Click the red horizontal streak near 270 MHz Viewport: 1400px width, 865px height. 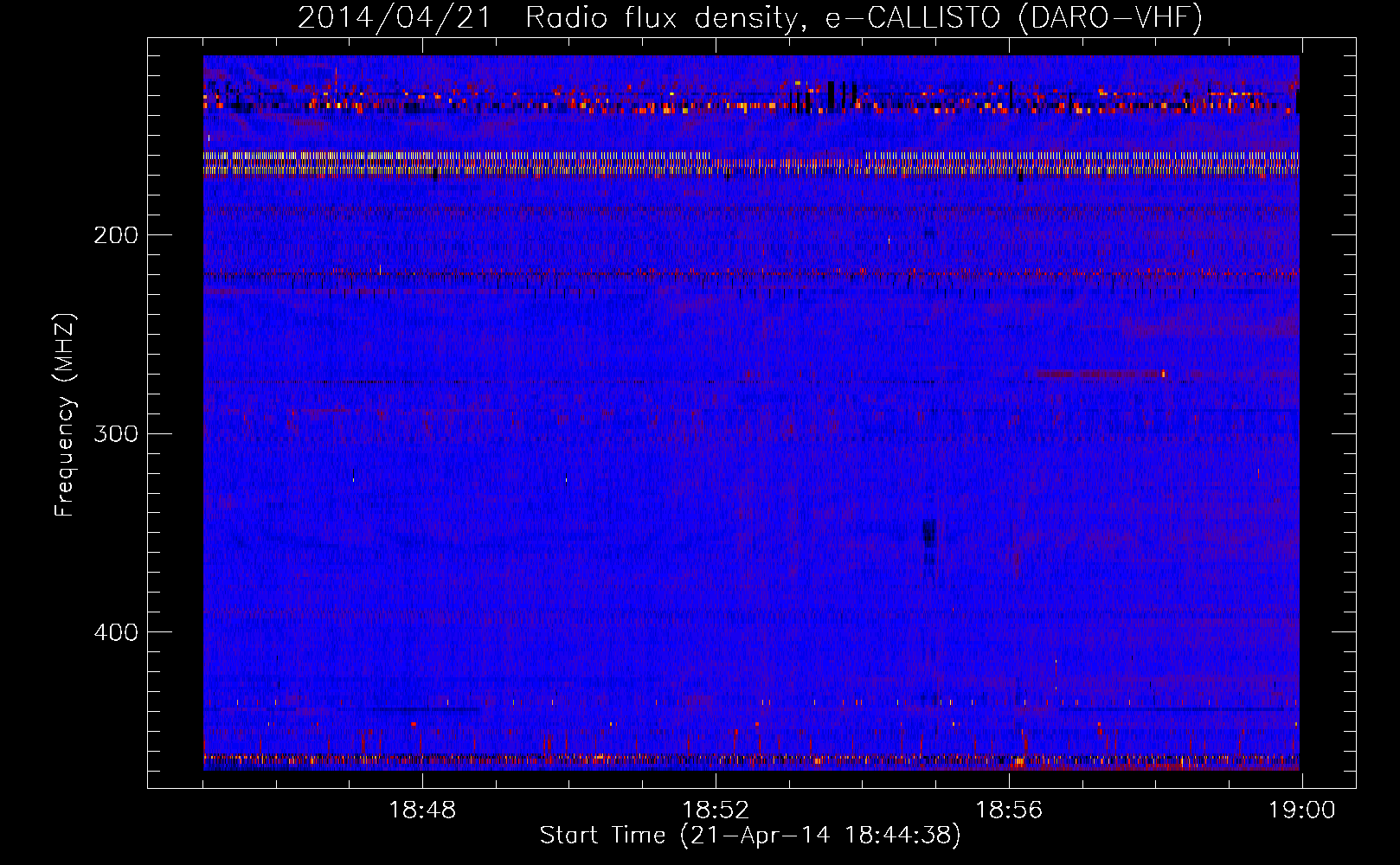click(1101, 374)
